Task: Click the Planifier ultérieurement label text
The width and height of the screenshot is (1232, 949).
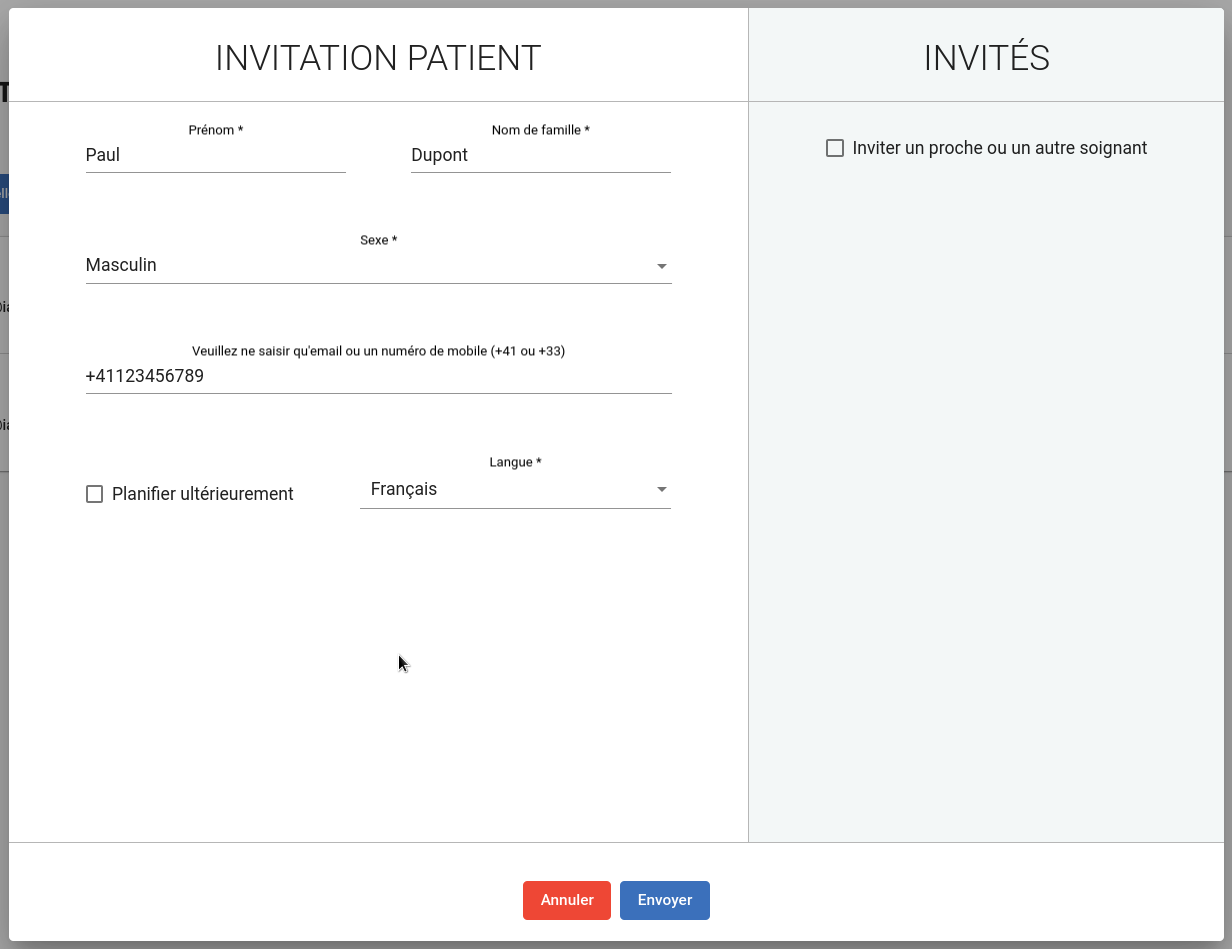Action: coord(203,494)
